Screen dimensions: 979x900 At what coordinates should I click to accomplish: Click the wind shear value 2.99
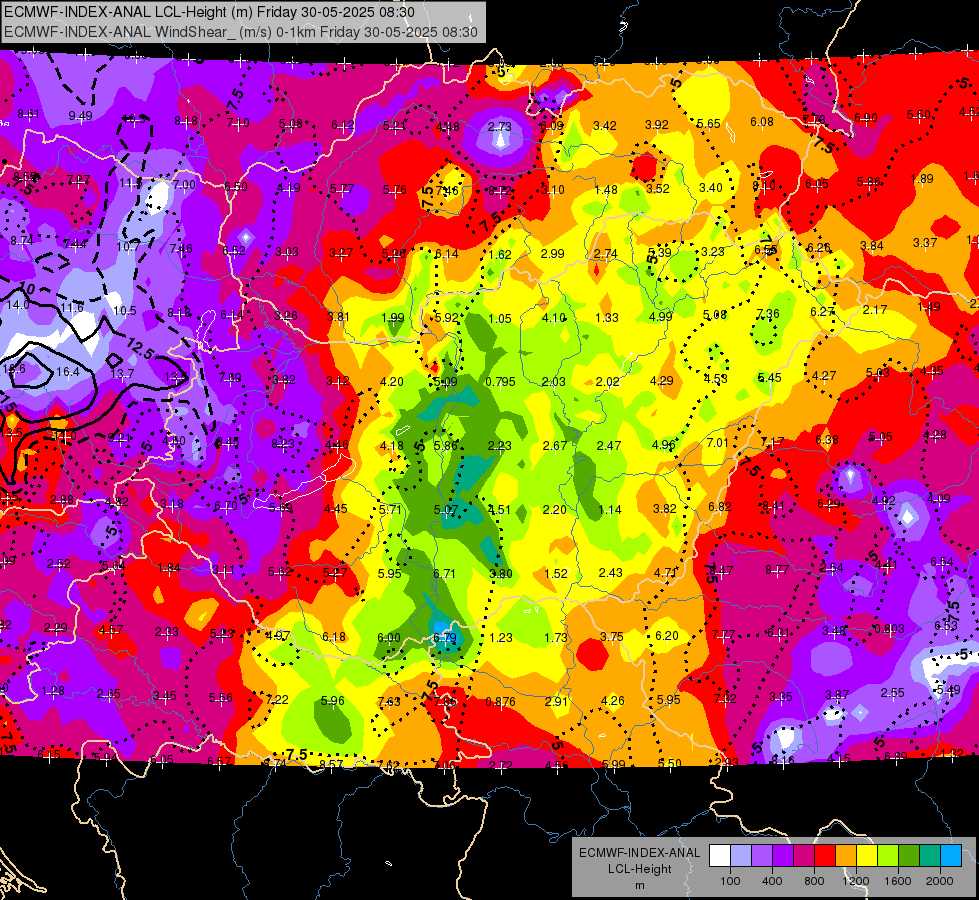point(553,254)
